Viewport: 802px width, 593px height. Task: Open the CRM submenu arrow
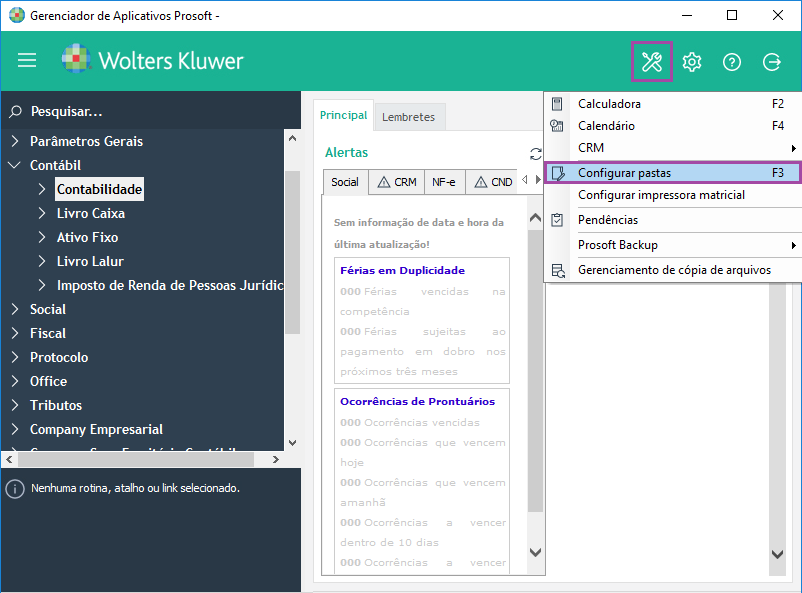pos(793,148)
